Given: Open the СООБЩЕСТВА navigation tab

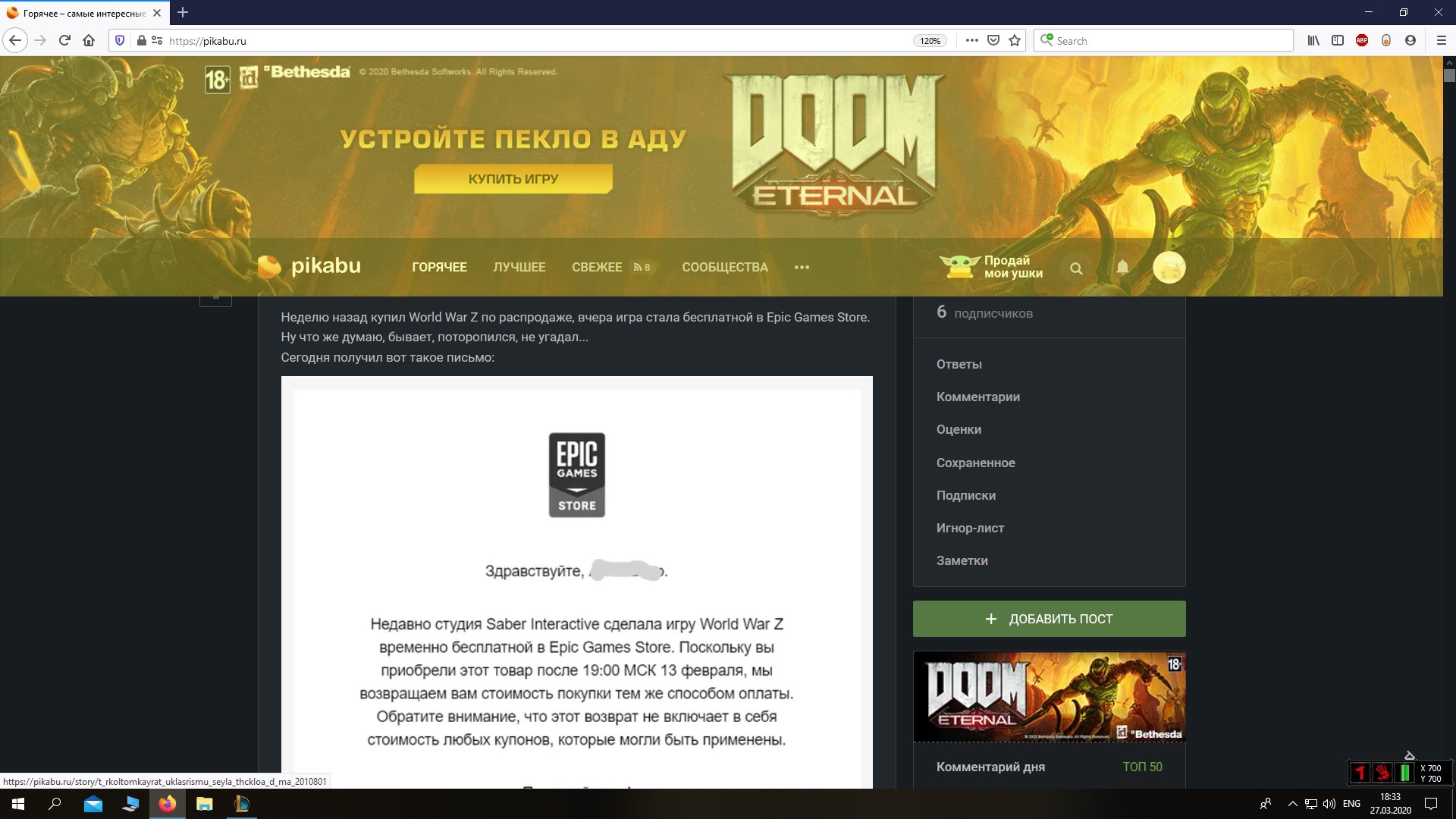Looking at the screenshot, I should pyautogui.click(x=725, y=267).
